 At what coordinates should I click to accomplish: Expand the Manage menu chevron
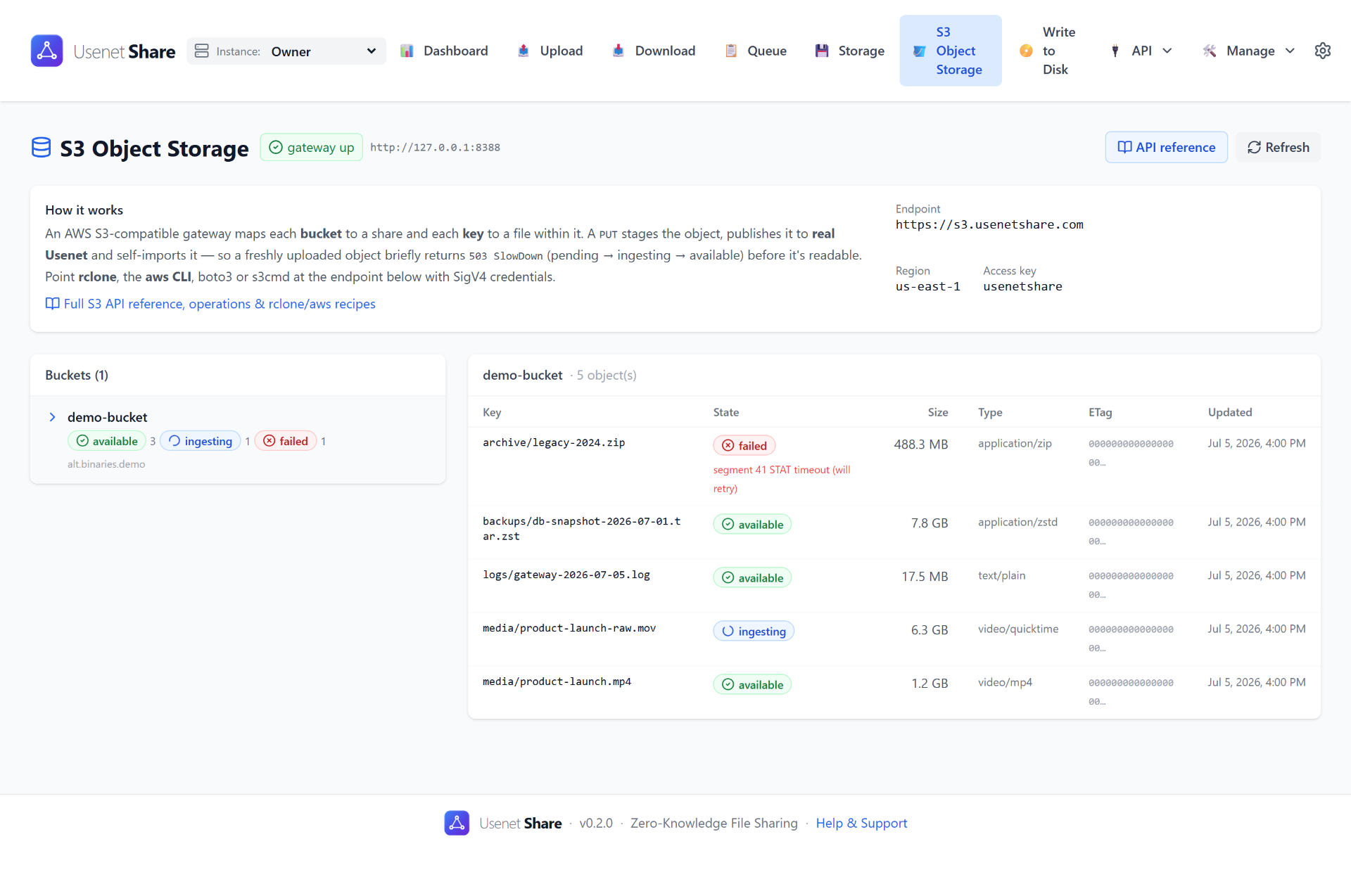coord(1290,51)
